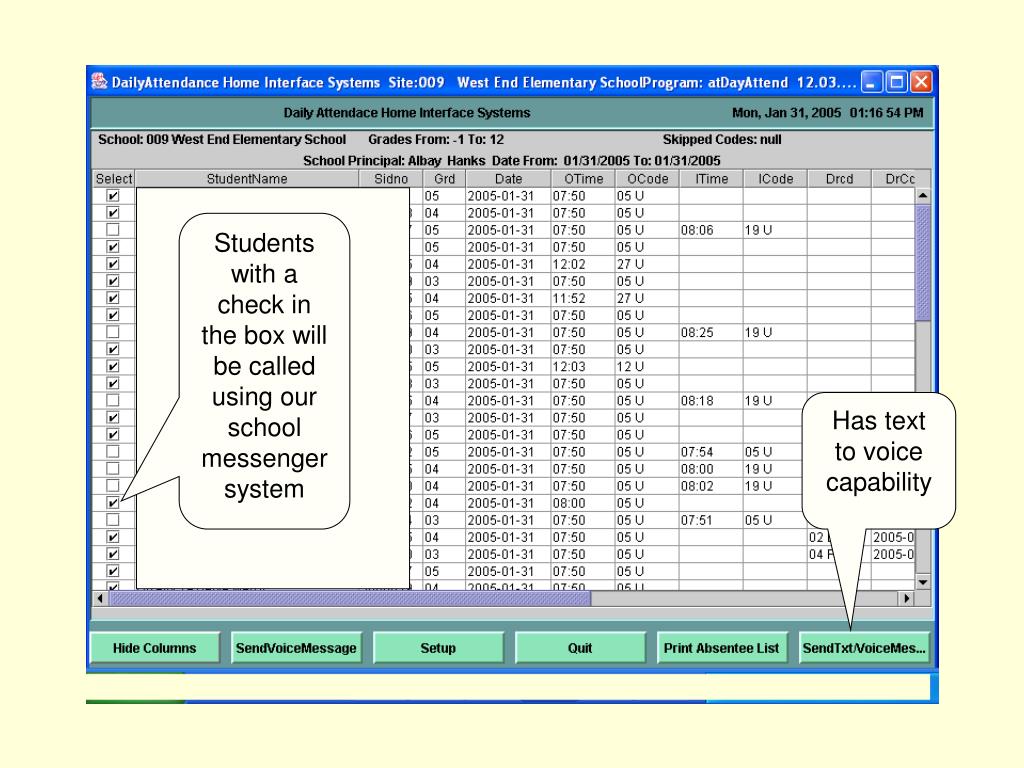
Task: Click the vertical scrollbar up arrow
Action: pos(923,195)
